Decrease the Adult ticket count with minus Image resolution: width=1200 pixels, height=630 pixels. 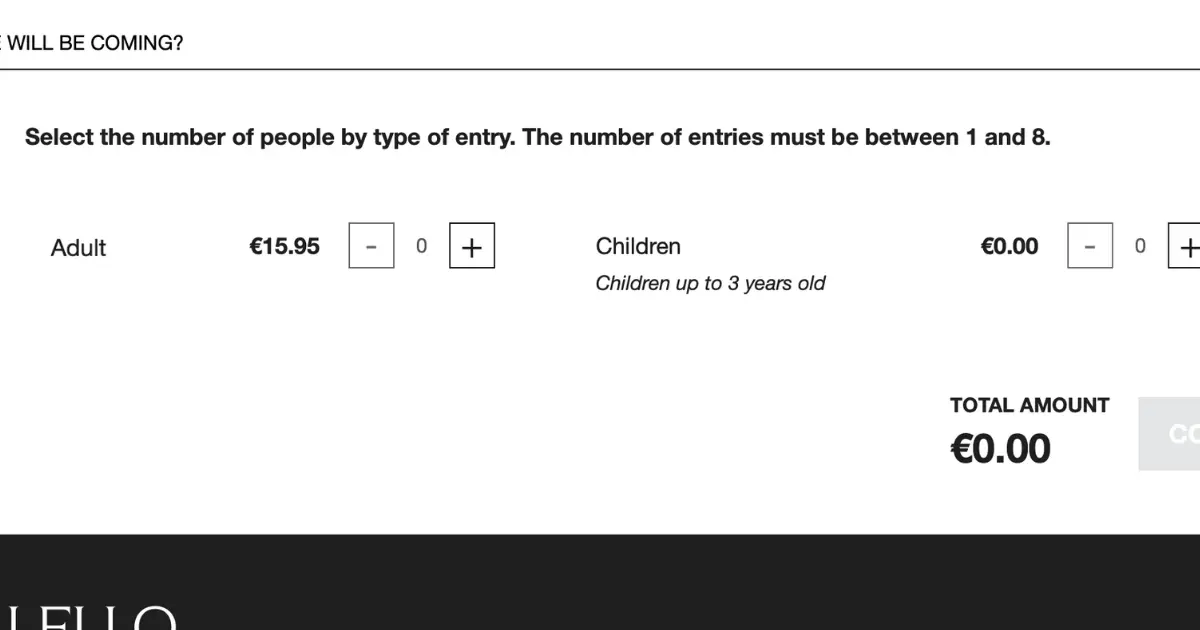(x=371, y=246)
